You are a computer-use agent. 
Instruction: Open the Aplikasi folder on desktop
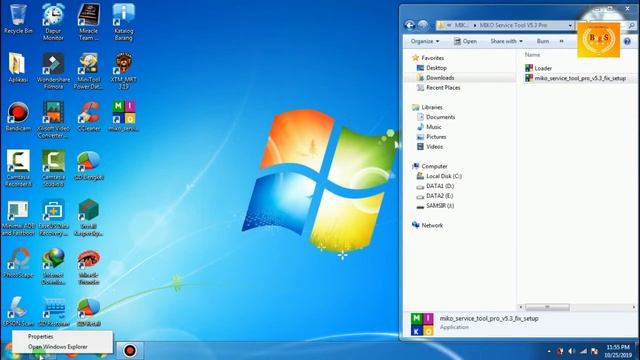tap(18, 68)
